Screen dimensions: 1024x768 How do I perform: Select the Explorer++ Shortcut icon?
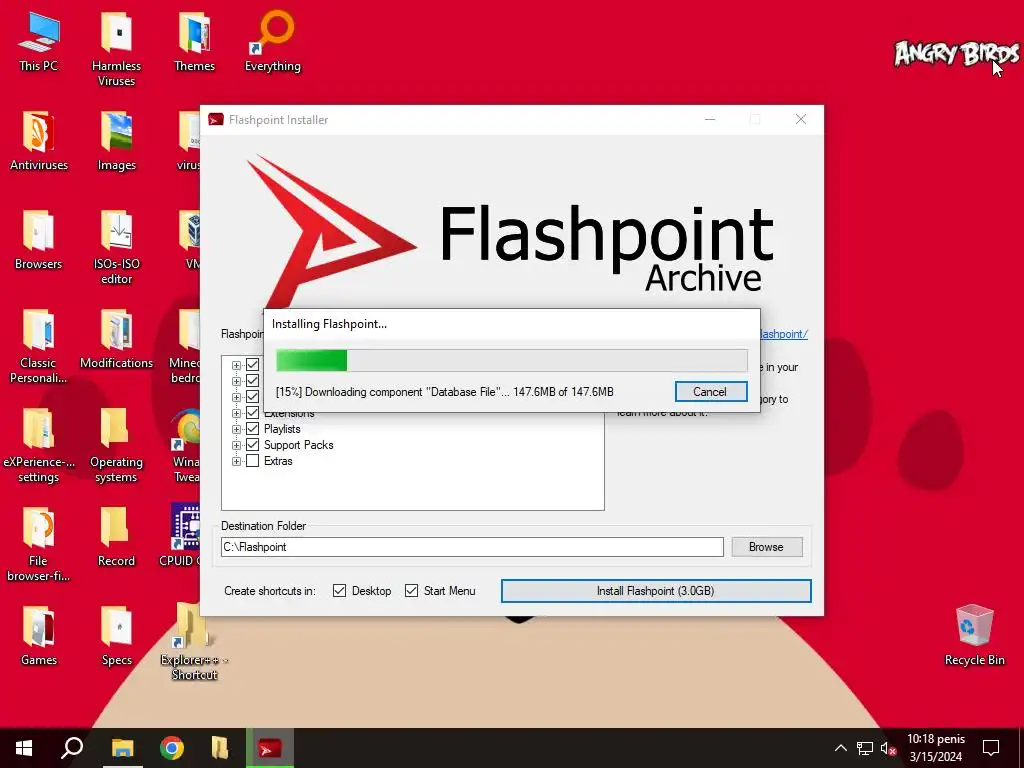[194, 643]
